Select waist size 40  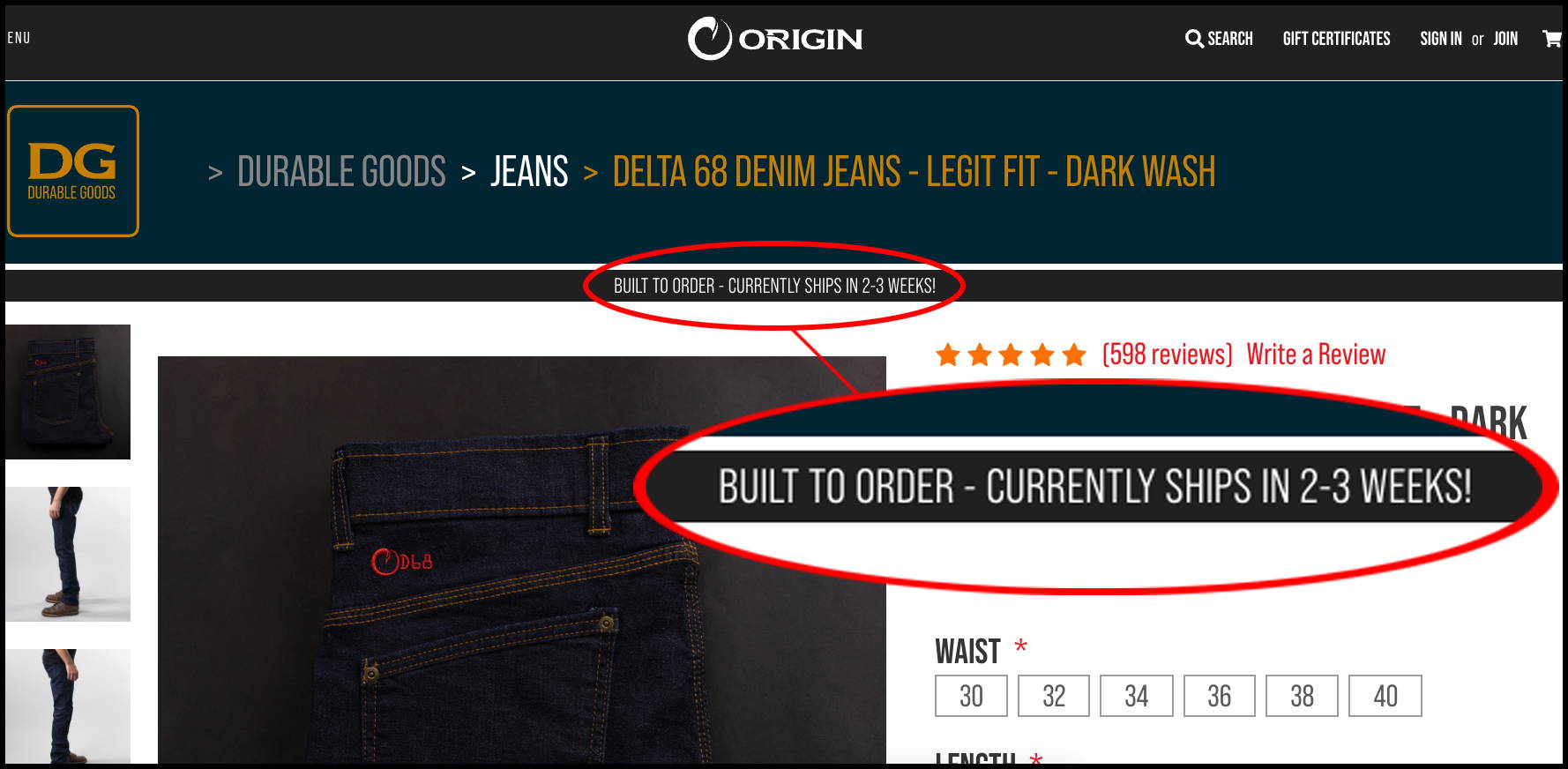[x=1385, y=696]
